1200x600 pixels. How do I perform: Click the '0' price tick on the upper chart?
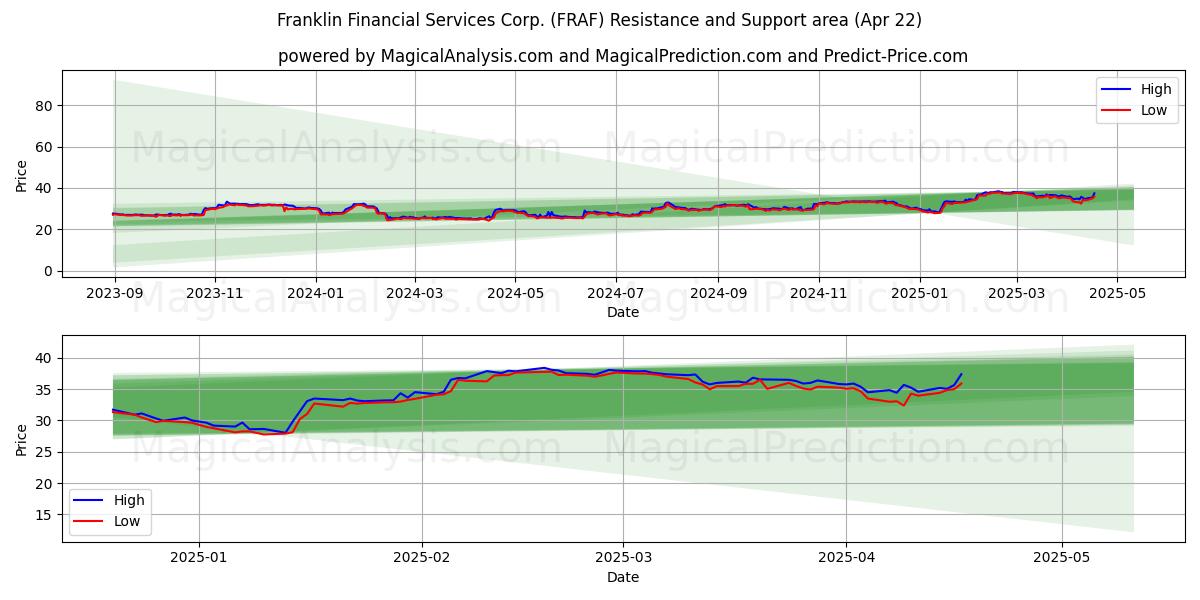[49, 271]
